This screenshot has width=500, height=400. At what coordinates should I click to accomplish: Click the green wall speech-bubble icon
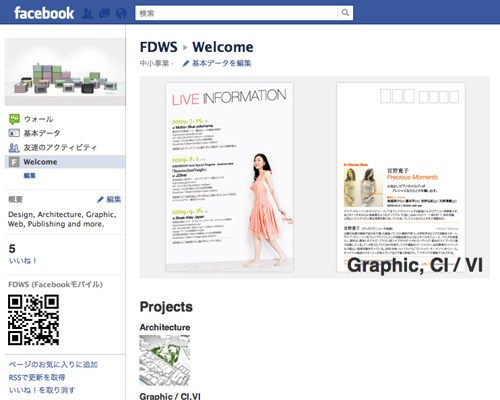pos(14,119)
